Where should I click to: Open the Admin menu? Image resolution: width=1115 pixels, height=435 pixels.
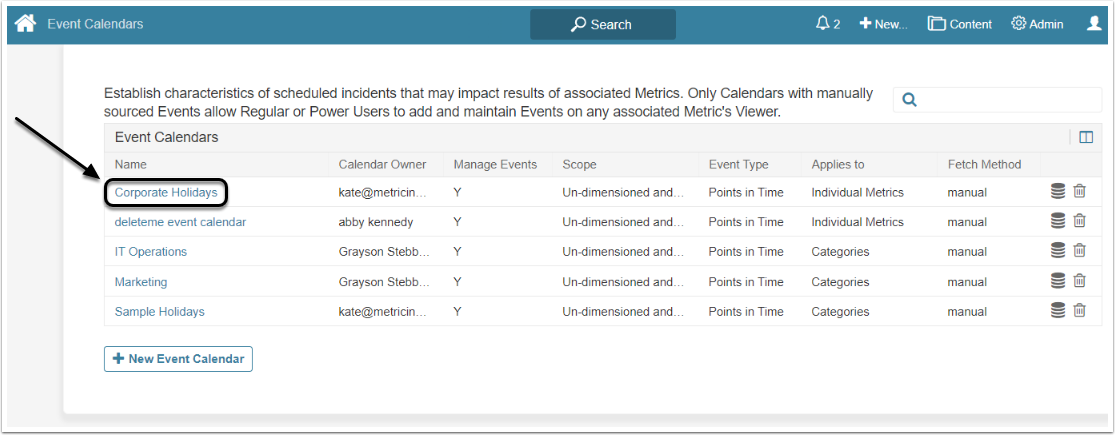point(1037,24)
